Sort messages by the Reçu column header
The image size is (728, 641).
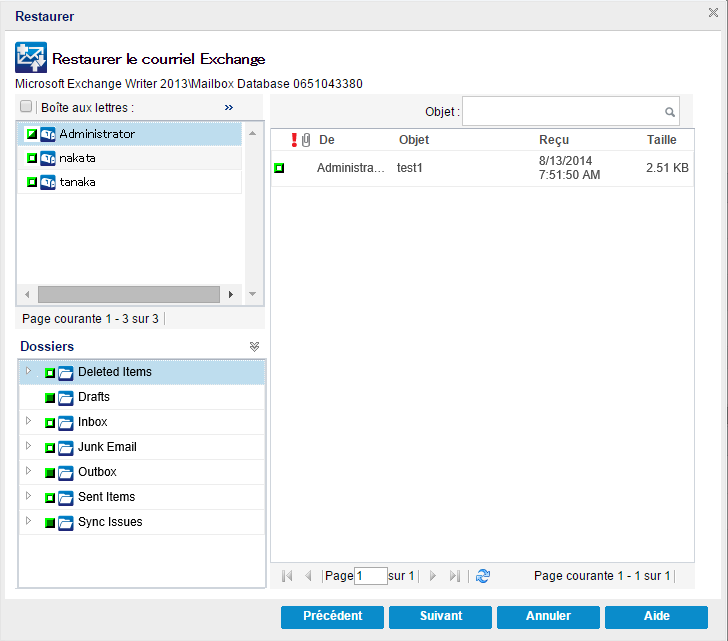pos(554,140)
